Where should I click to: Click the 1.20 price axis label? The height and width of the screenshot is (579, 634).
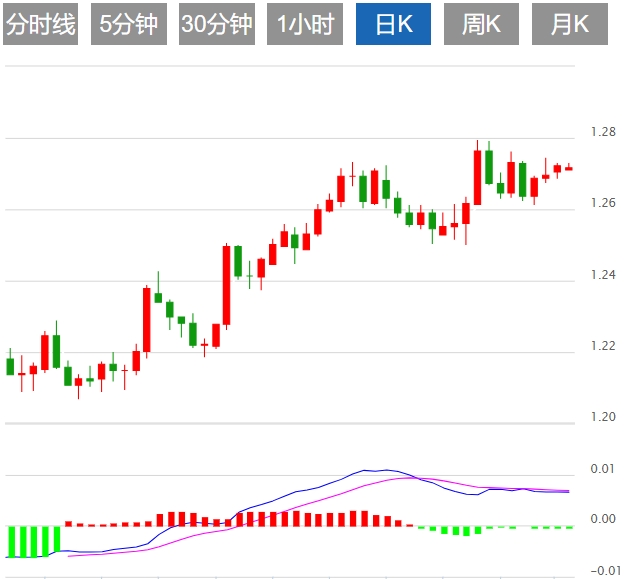[603, 416]
